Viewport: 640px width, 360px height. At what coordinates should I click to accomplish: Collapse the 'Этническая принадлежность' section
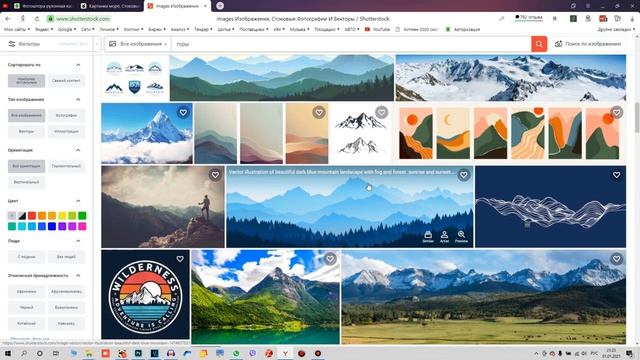[78, 276]
